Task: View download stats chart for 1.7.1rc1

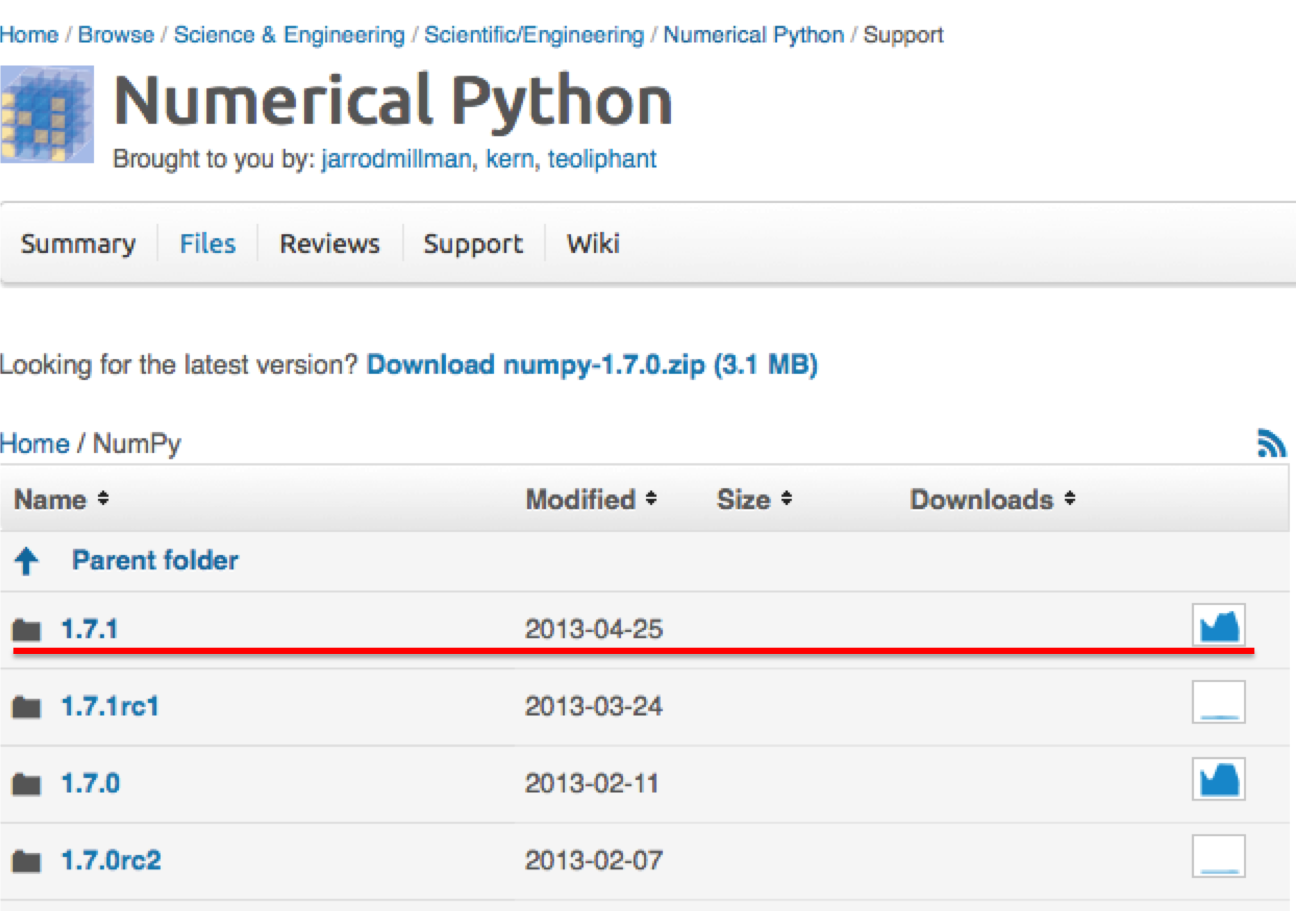Action: point(1219,702)
